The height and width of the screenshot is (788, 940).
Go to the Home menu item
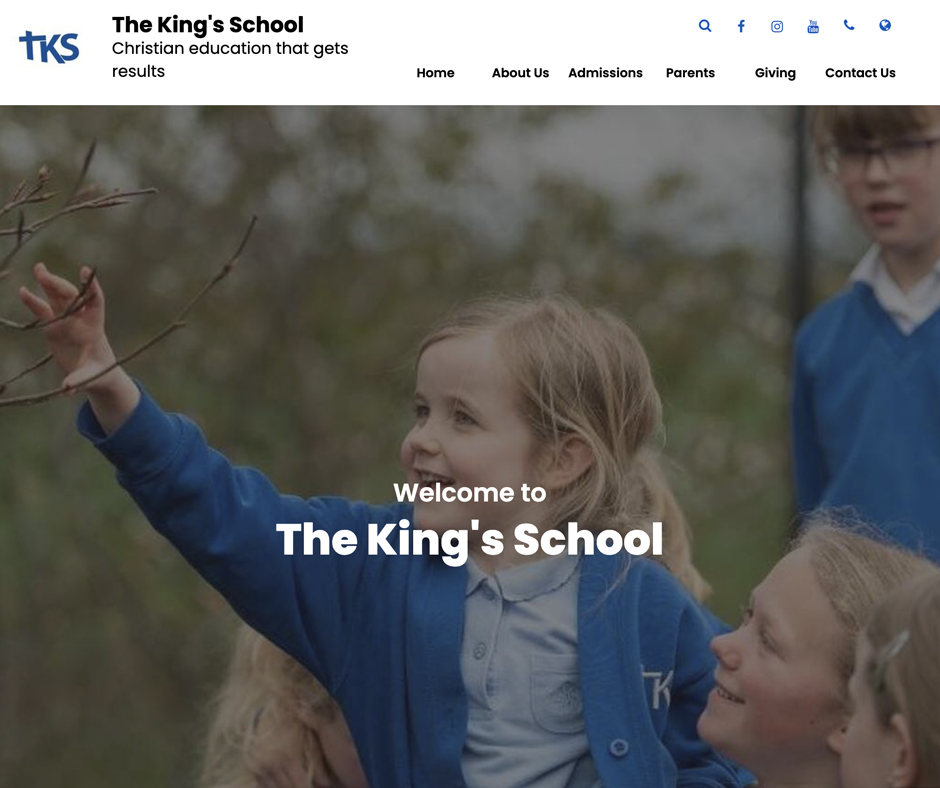click(x=435, y=73)
